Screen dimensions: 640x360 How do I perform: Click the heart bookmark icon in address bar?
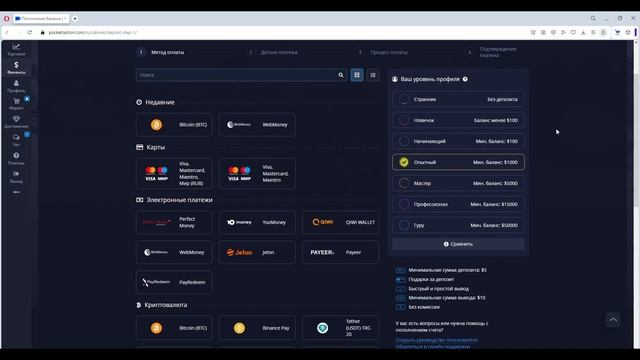tap(573, 32)
